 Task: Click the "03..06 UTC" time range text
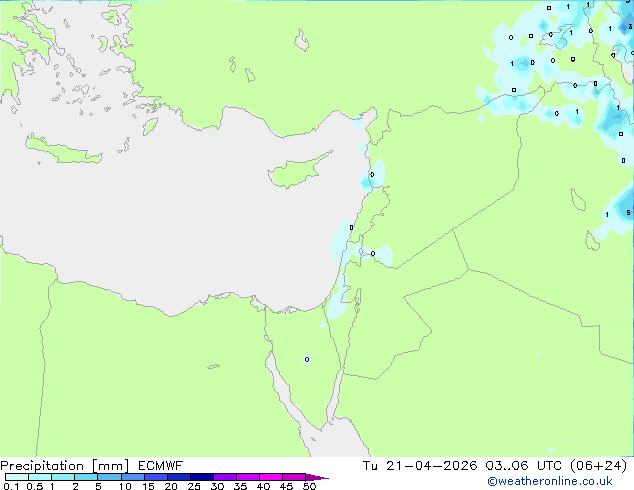coord(524,466)
